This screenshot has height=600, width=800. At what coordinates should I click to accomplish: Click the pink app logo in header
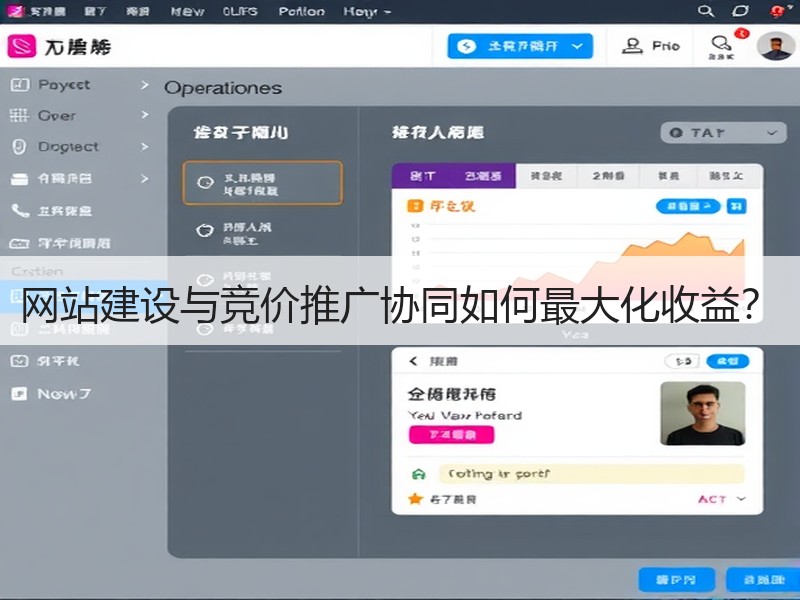point(22,46)
